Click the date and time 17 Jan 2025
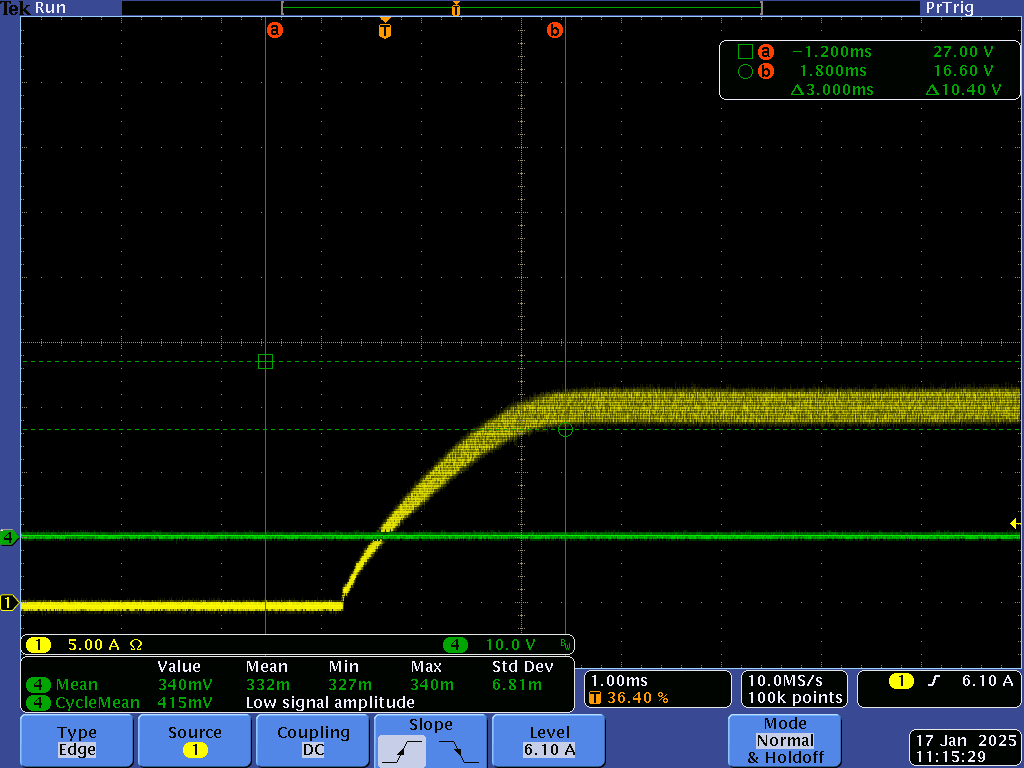The height and width of the screenshot is (768, 1024). point(966,741)
